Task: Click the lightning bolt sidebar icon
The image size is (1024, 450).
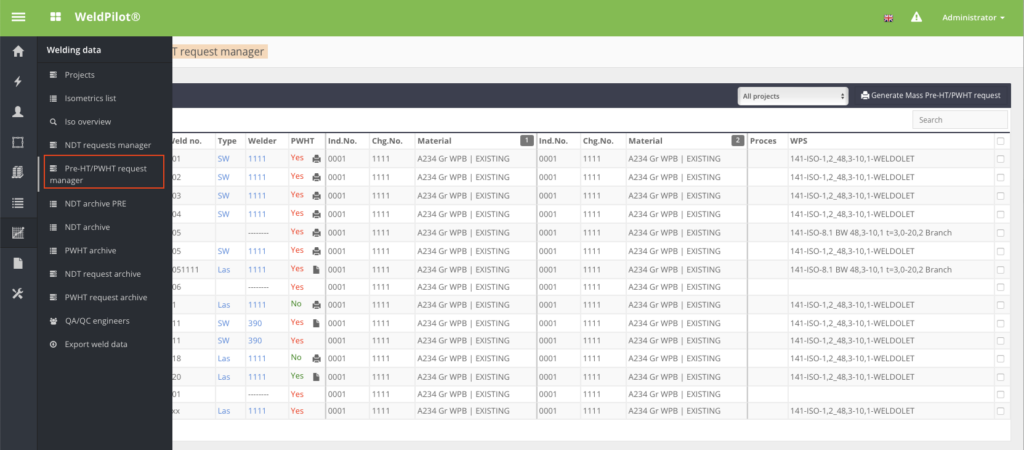Action: pyautogui.click(x=18, y=82)
